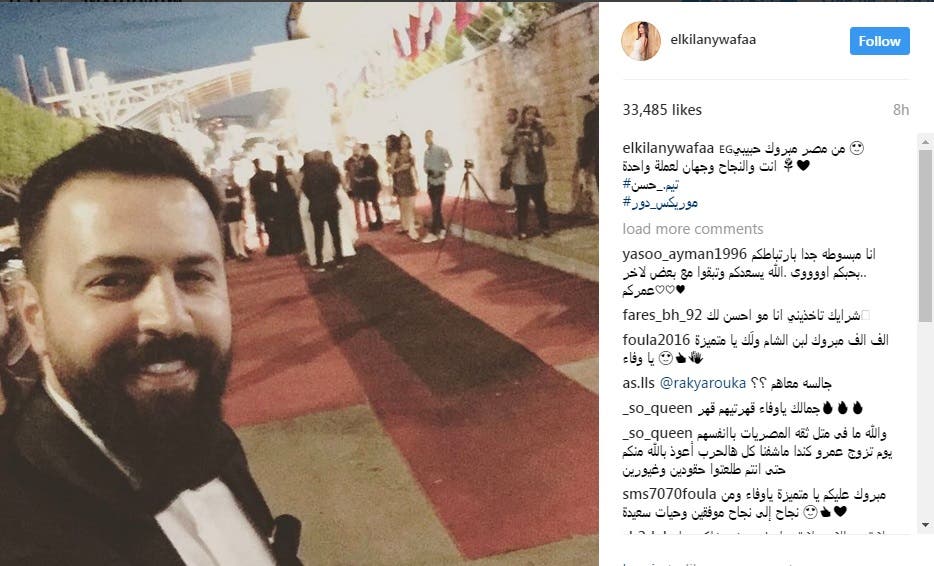Load more comments on the post
This screenshot has height=566, width=934.
tap(693, 229)
